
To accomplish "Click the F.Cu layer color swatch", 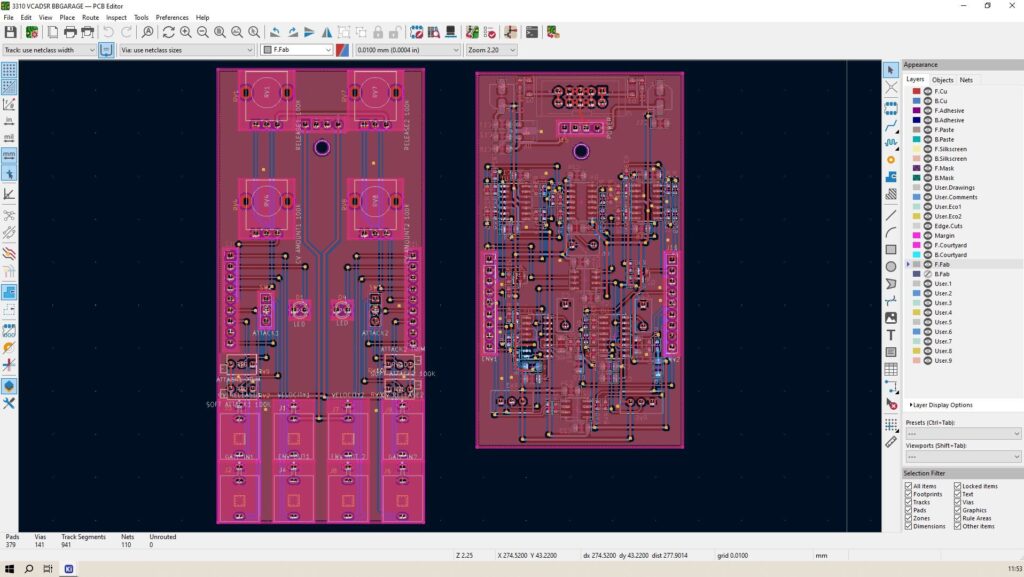I will [916, 91].
